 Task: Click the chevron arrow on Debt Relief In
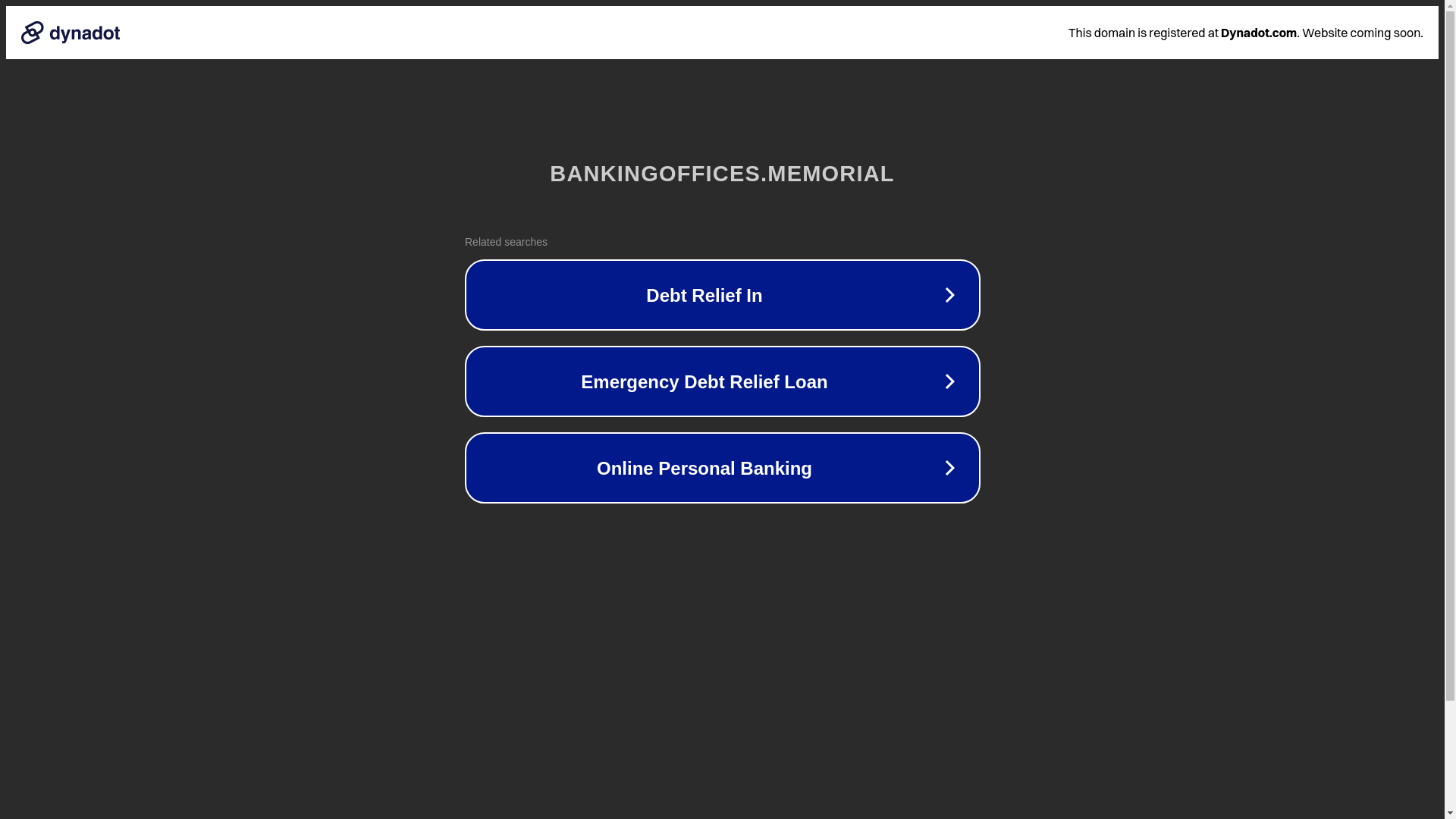(949, 295)
